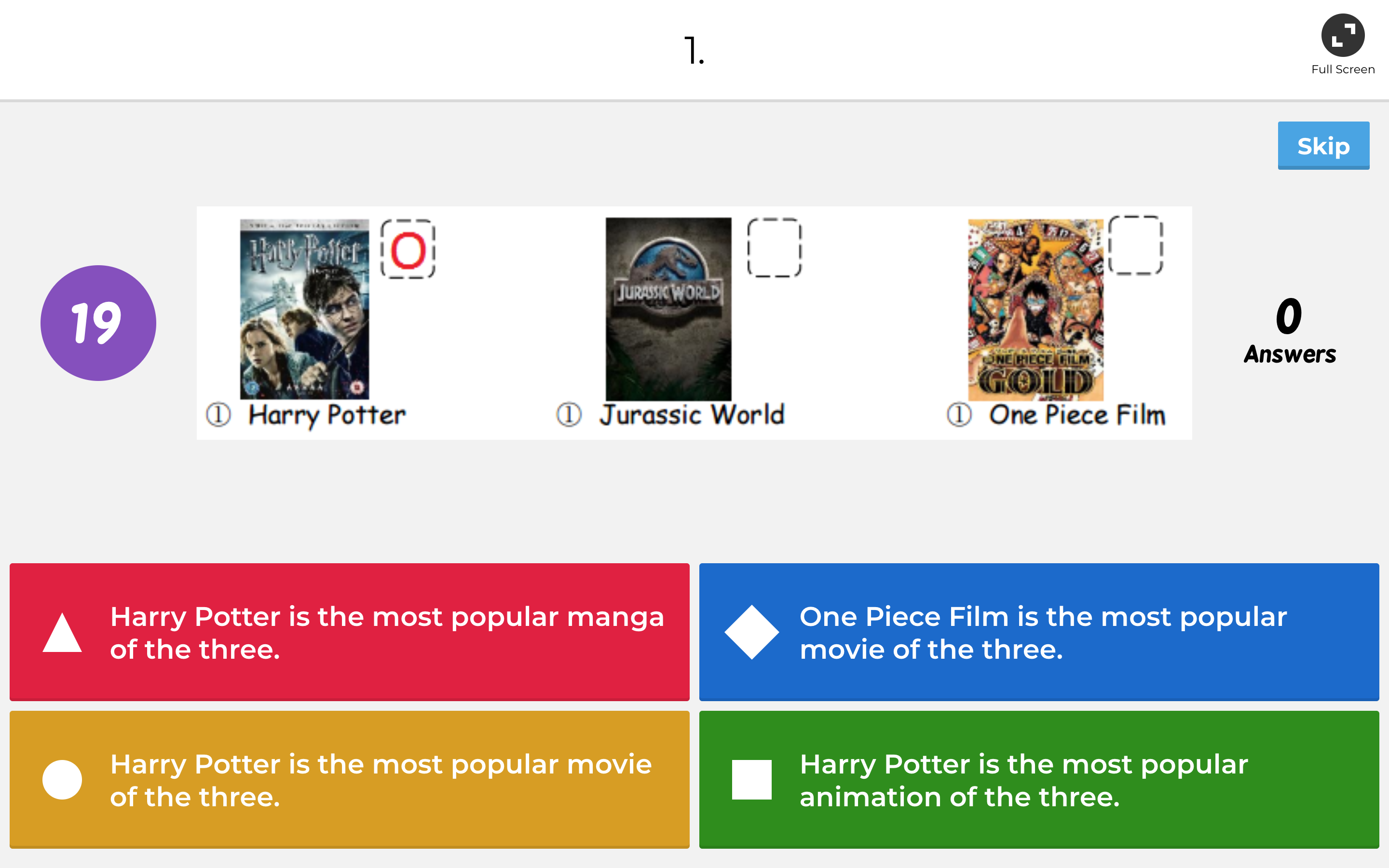Click the white triangle answer icon
This screenshot has height=868, width=1389.
(62, 633)
